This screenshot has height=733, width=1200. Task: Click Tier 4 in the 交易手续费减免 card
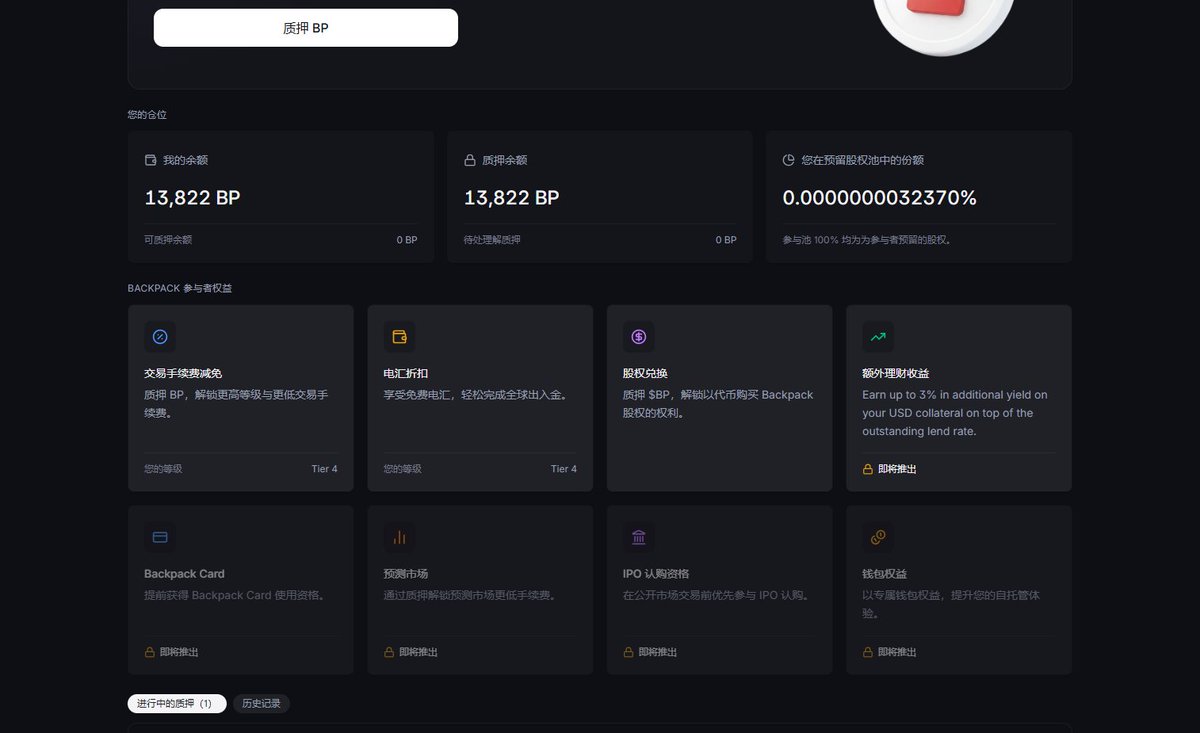[325, 469]
